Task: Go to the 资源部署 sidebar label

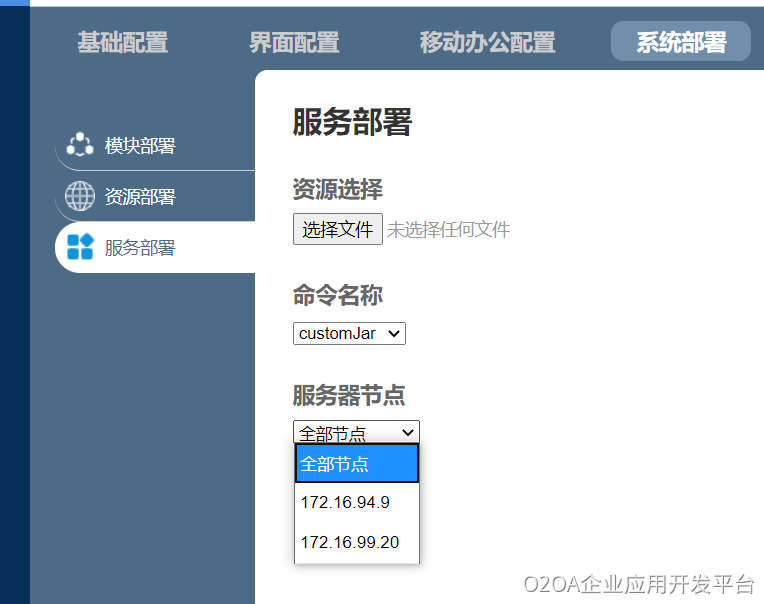Action: (x=140, y=197)
